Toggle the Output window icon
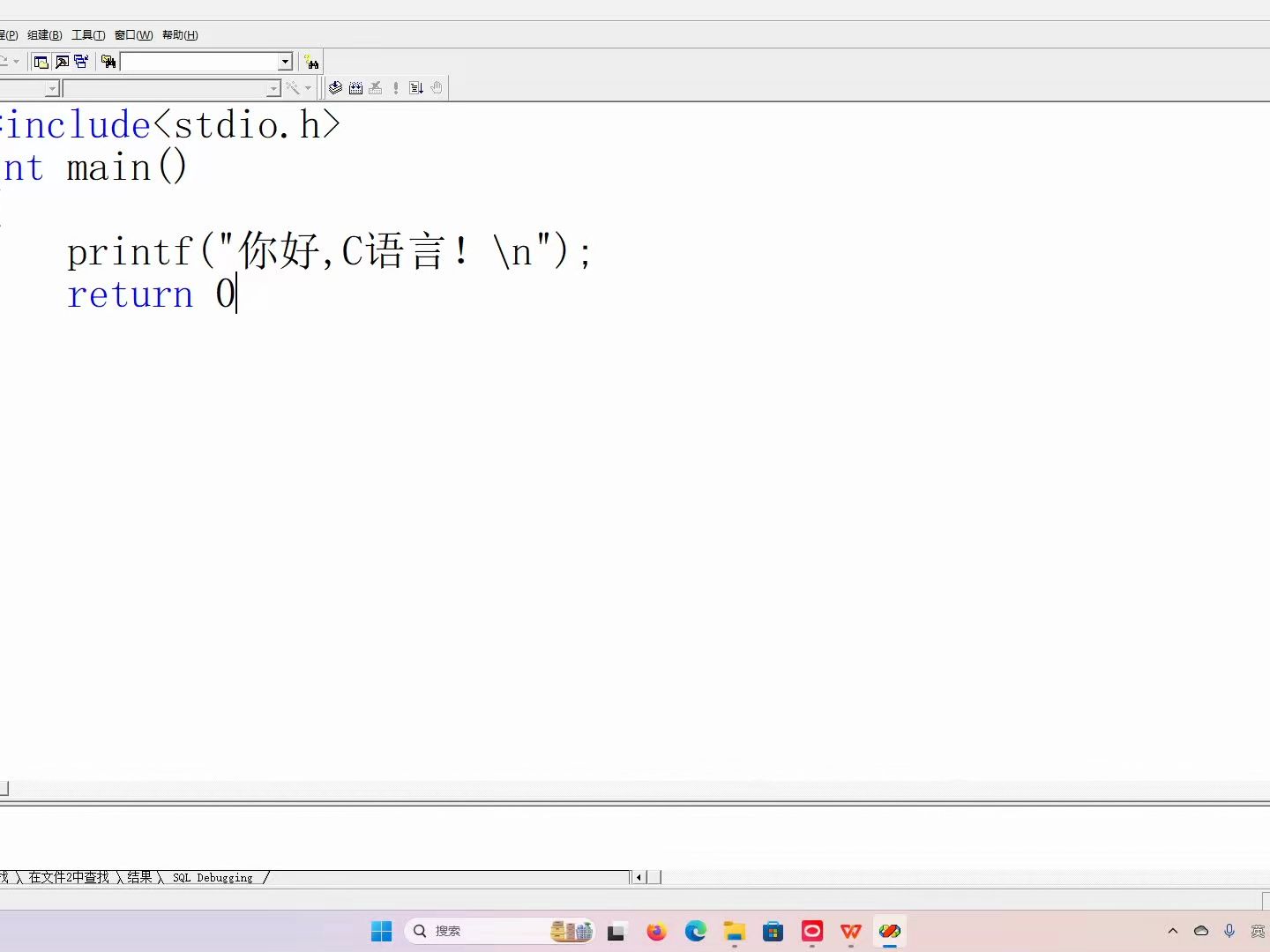 coord(62,62)
